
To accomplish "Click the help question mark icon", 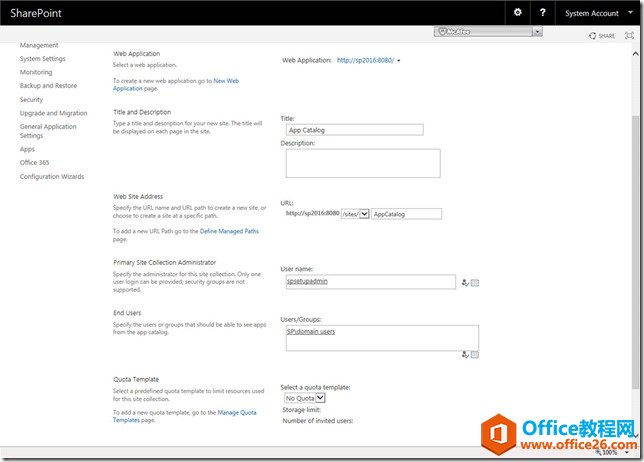I will point(543,12).
